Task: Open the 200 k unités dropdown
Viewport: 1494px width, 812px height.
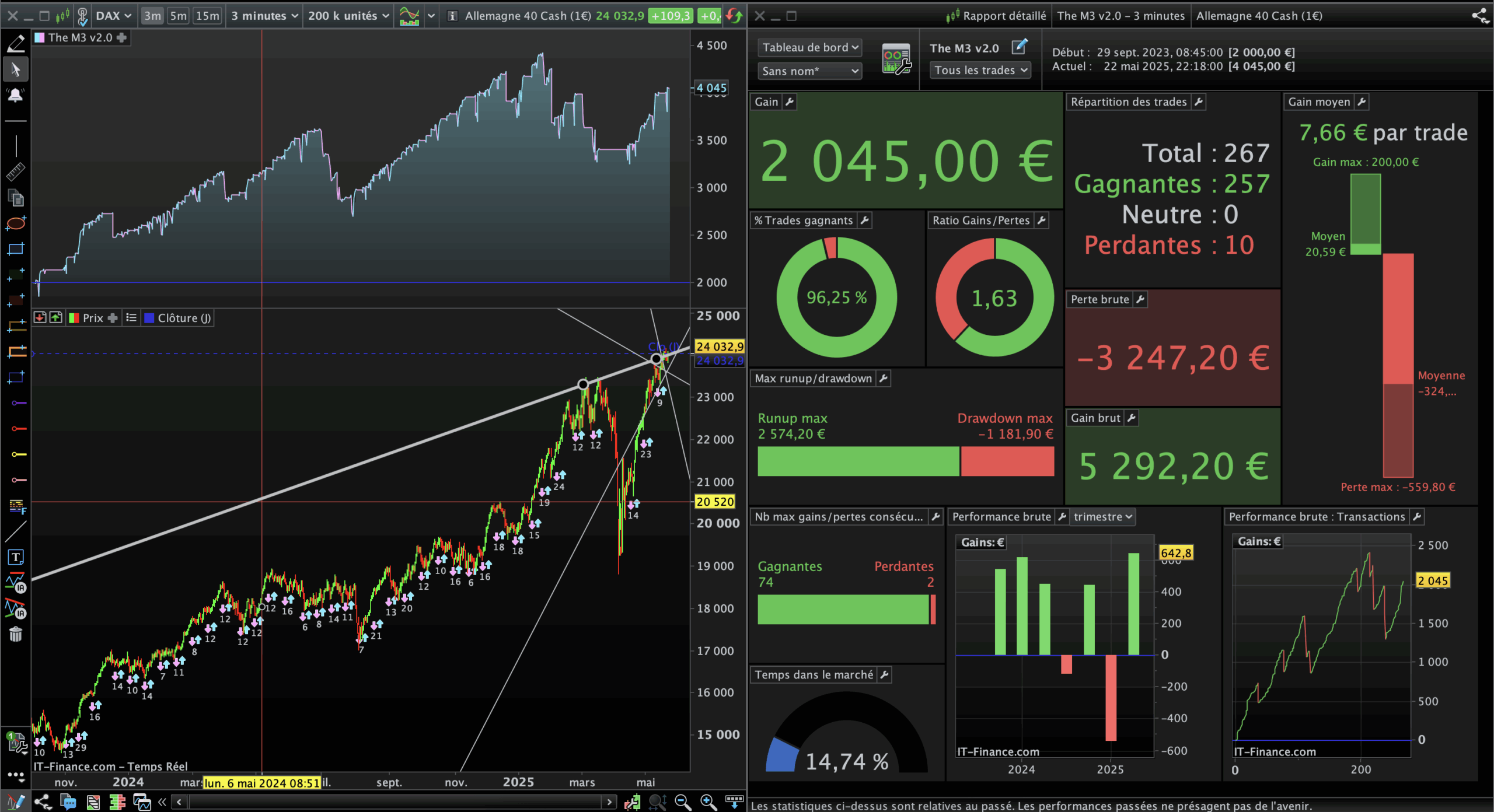Action: click(348, 16)
